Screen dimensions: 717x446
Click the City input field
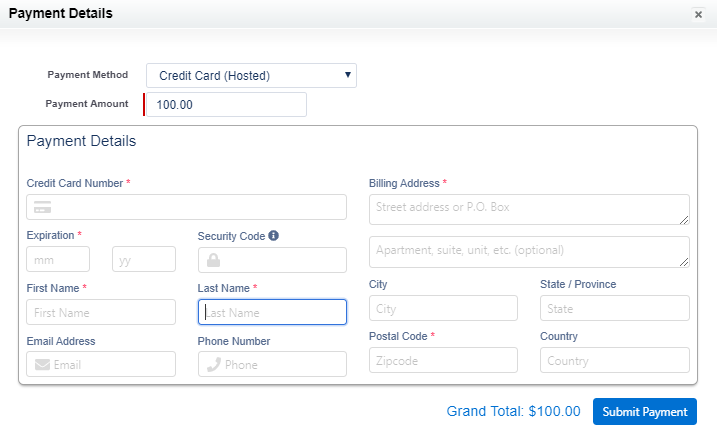coord(443,308)
